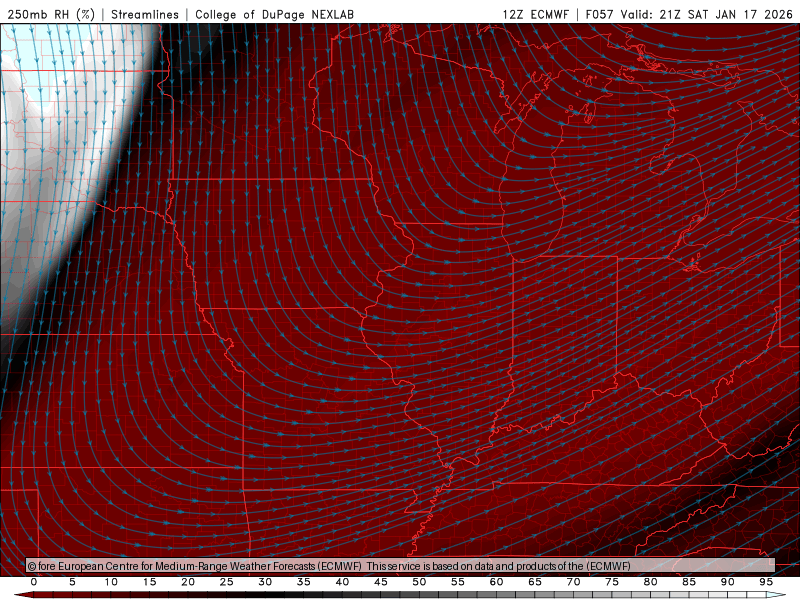
Task: Select the 'F057' forecast hour text
Action: pyautogui.click(x=599, y=14)
